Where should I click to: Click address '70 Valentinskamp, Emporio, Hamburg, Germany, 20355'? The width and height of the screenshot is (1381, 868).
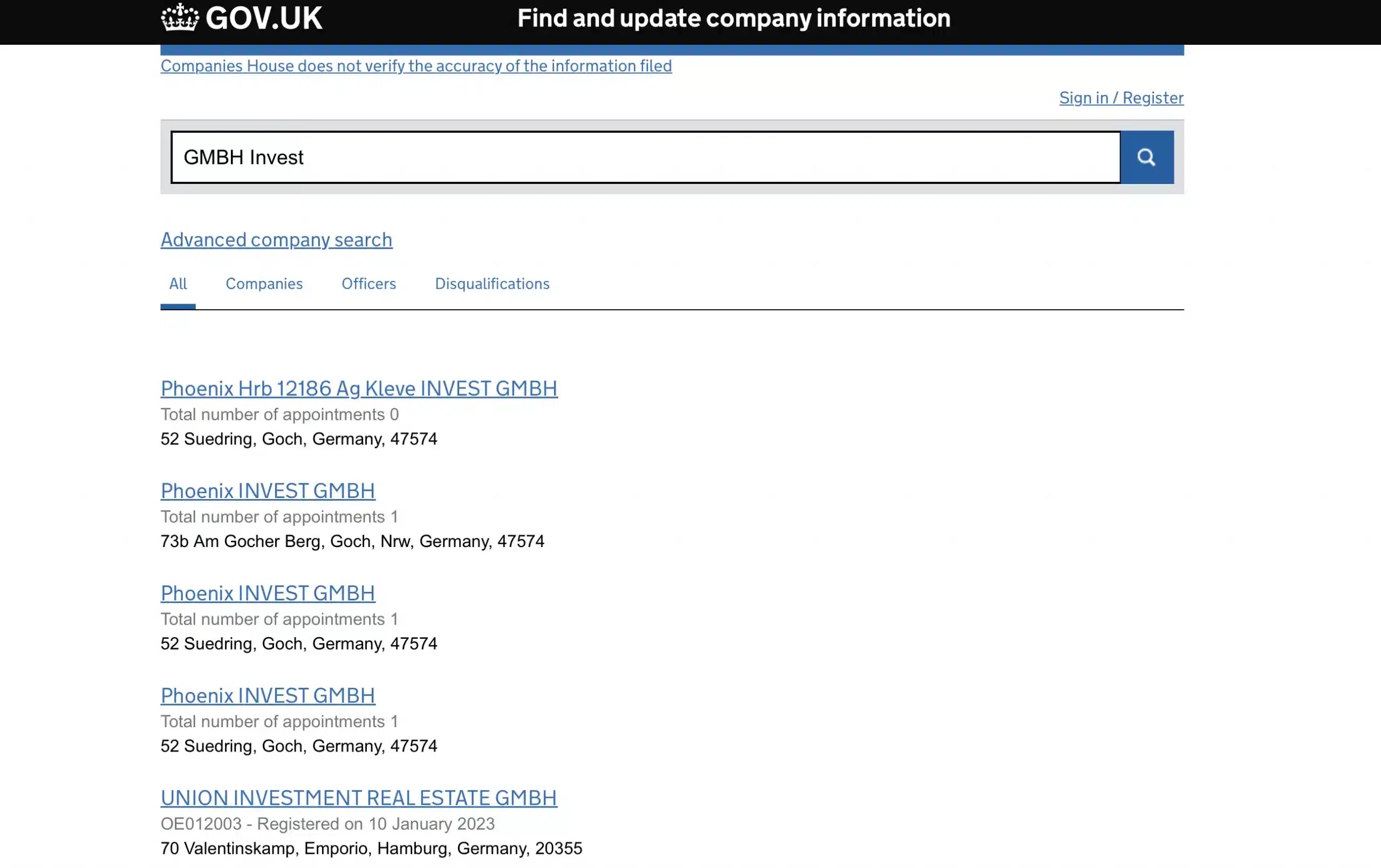[x=371, y=849]
